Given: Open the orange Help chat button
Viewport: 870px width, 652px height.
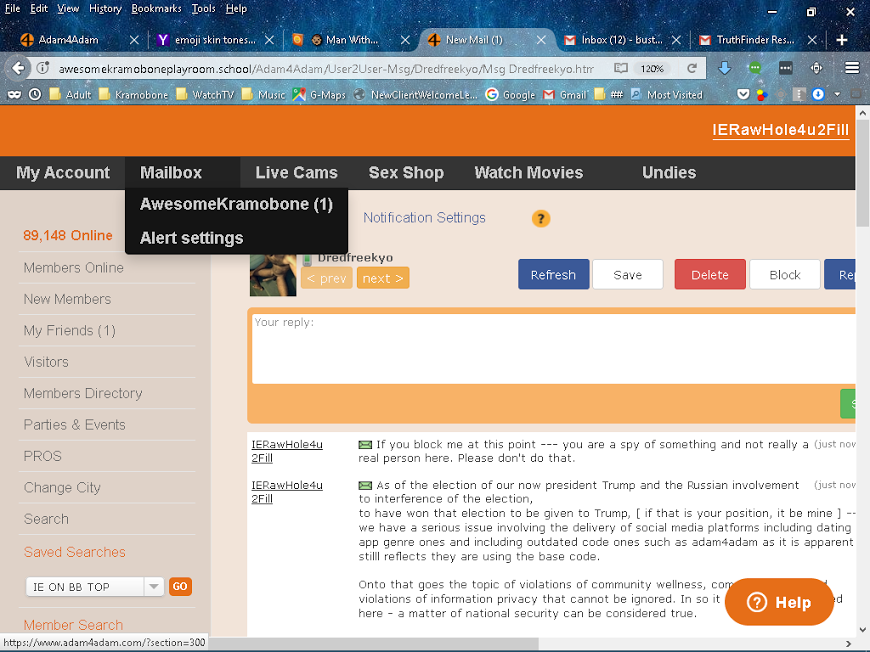Looking at the screenshot, I should 779,602.
